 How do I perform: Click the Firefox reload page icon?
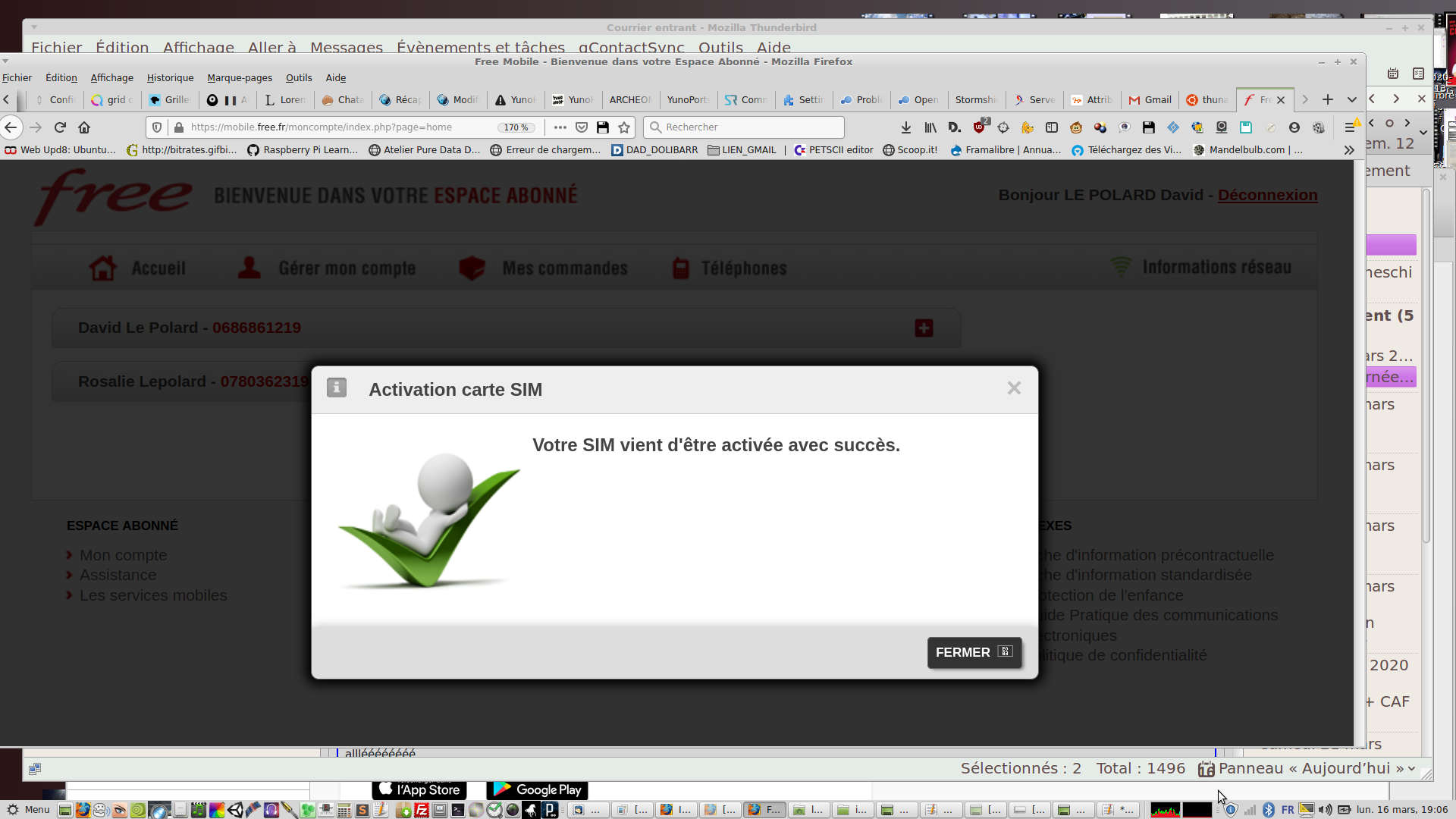[x=60, y=127]
